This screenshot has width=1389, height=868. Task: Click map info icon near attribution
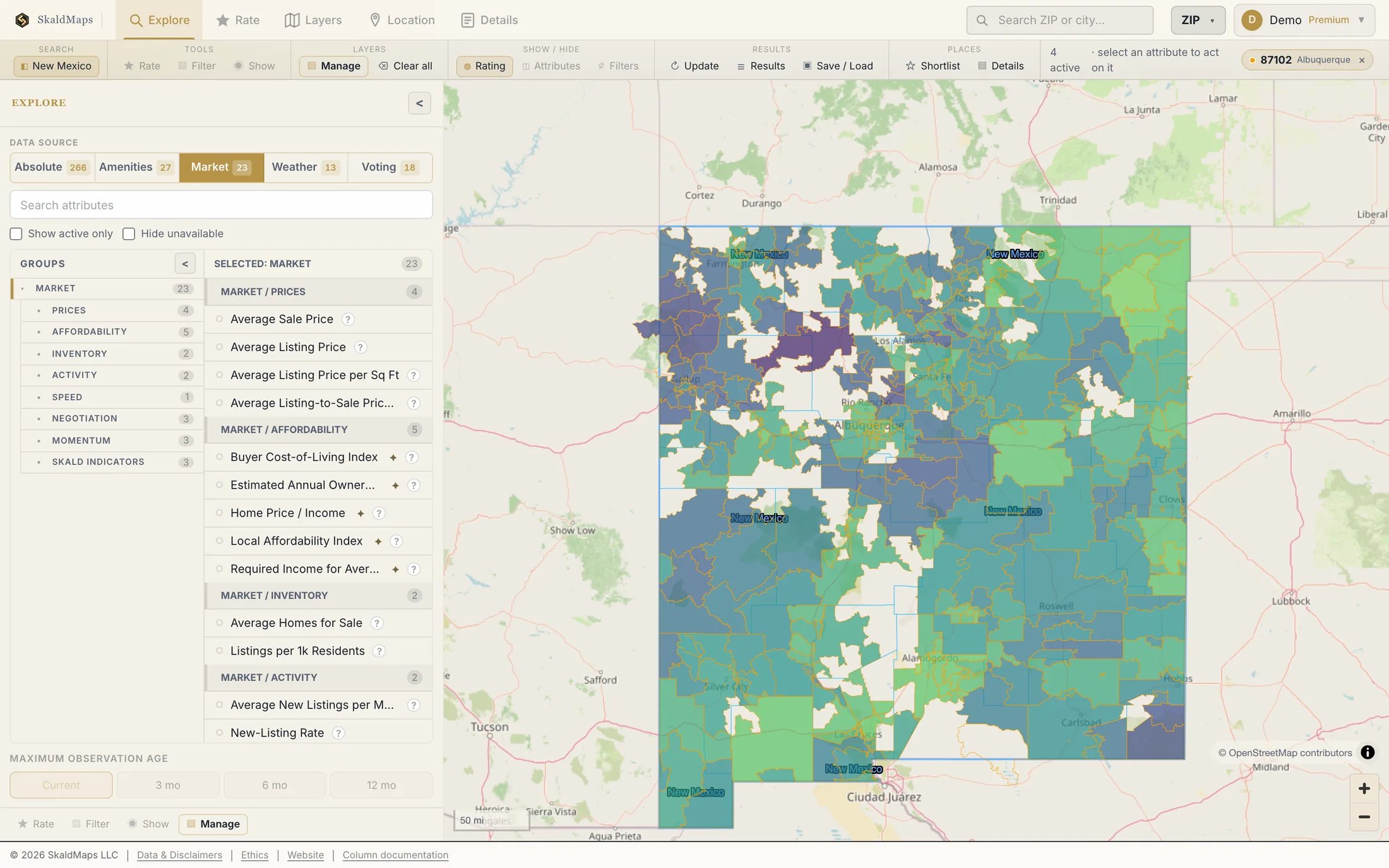click(1368, 752)
